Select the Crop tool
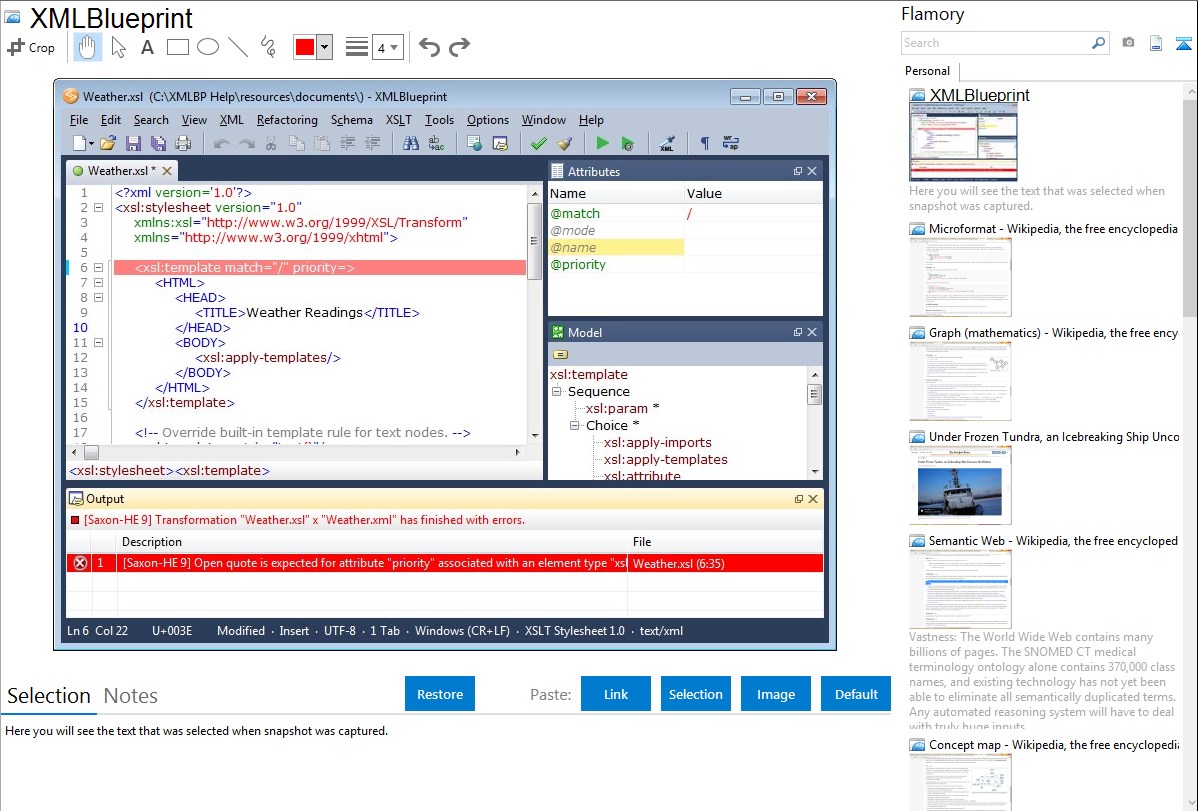This screenshot has height=811, width=1198. (31, 47)
